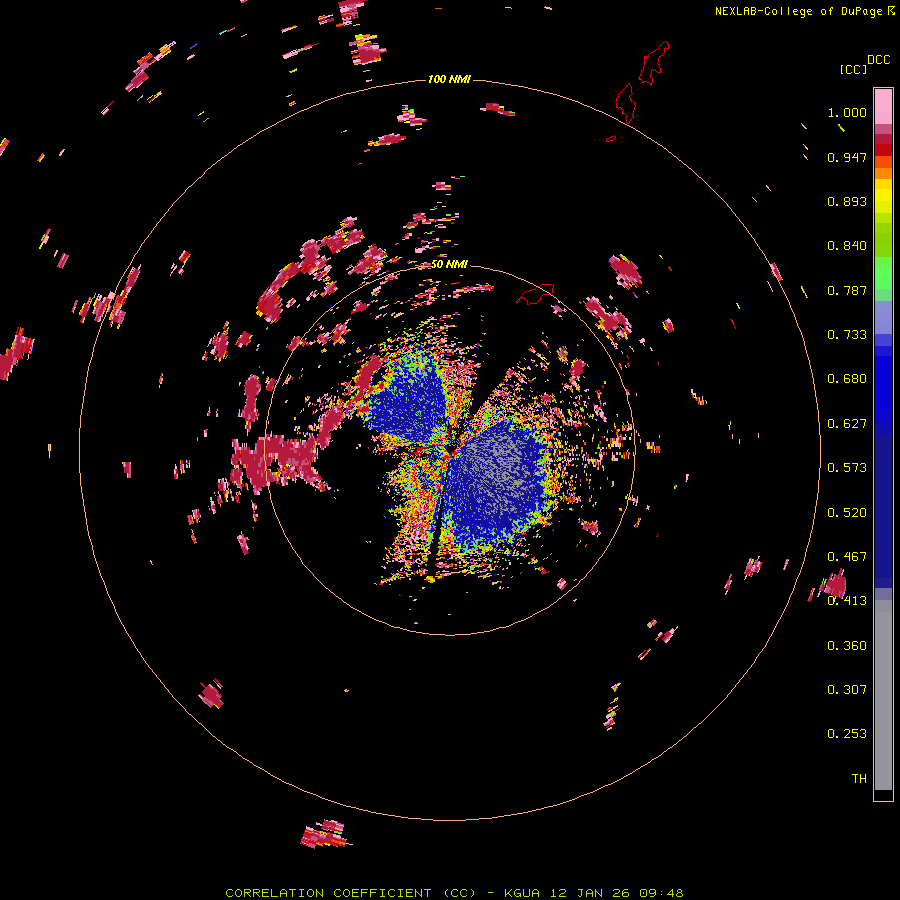The height and width of the screenshot is (900, 900).
Task: Click the 0.413 value on the color scale
Action: [847, 601]
